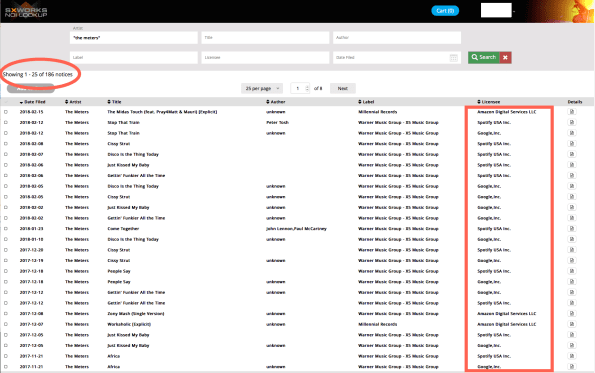Screen dimensions: 595x373
Task: Open details for 2018-02-05 Cissy Strut notice
Action: pyautogui.click(x=571, y=197)
